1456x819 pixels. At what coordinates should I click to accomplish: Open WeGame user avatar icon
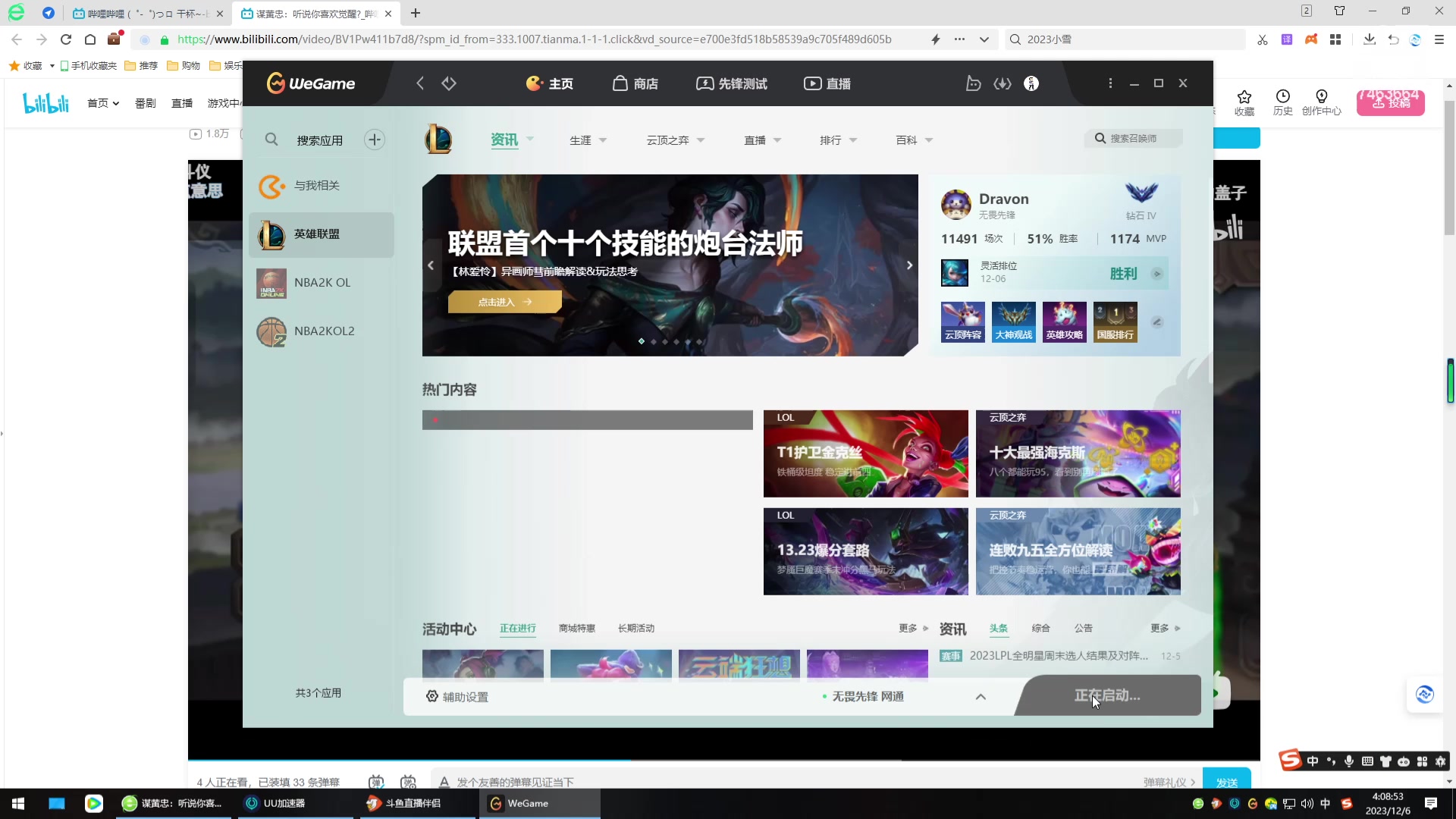pos(1031,83)
